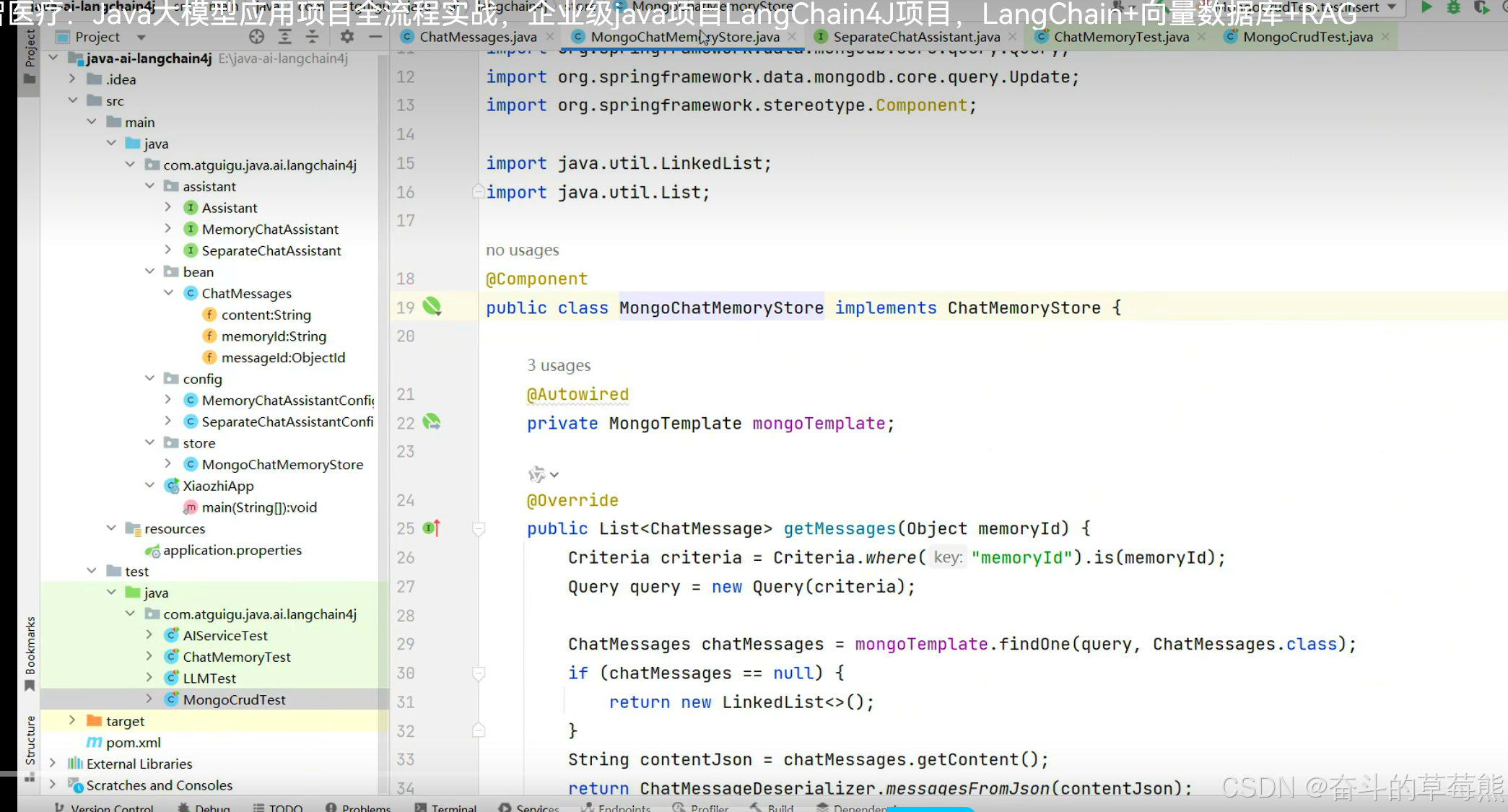The width and height of the screenshot is (1508, 812).
Task: Fold the getMessages method on line 25
Action: pyautogui.click(x=478, y=529)
